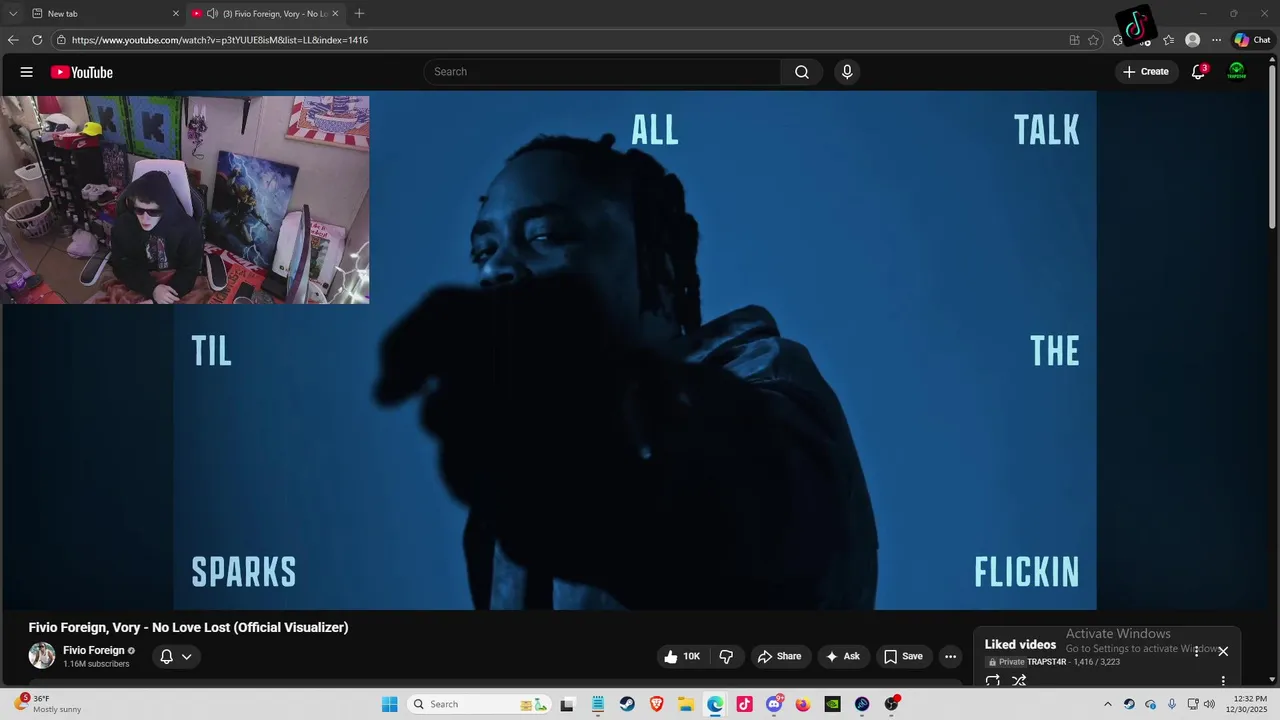Screen dimensions: 1280x720
Task: Switch to the New tab browser tab
Action: (x=104, y=13)
